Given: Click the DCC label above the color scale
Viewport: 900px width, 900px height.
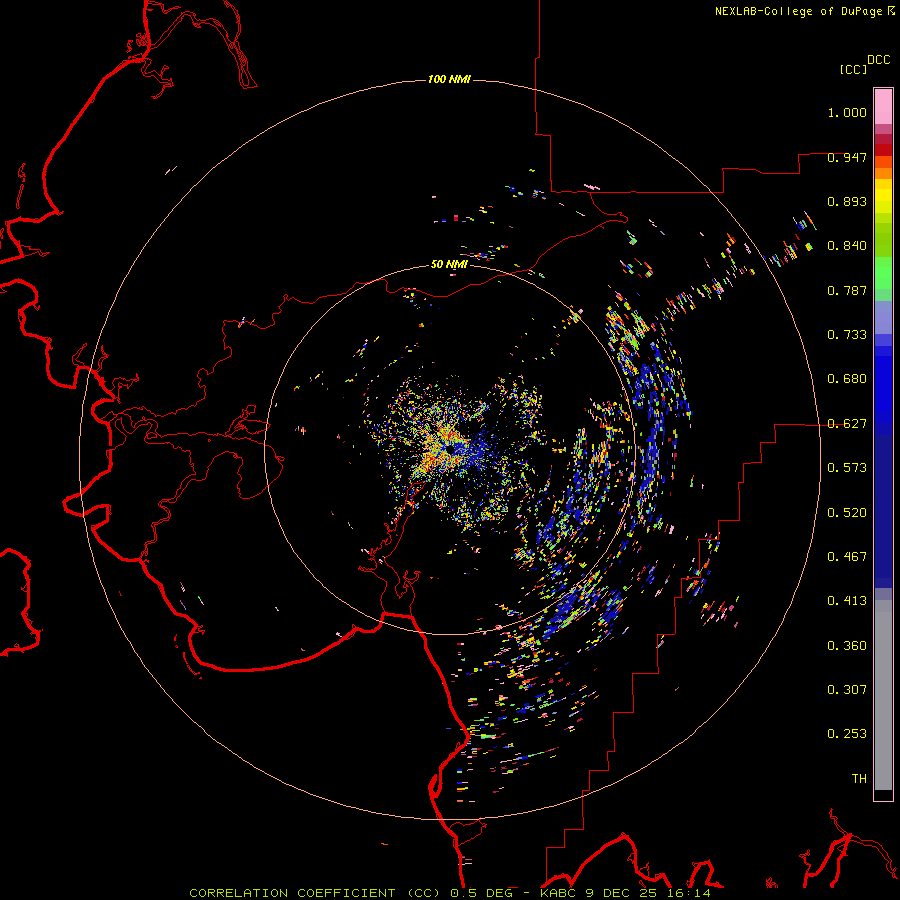Looking at the screenshot, I should (x=879, y=60).
